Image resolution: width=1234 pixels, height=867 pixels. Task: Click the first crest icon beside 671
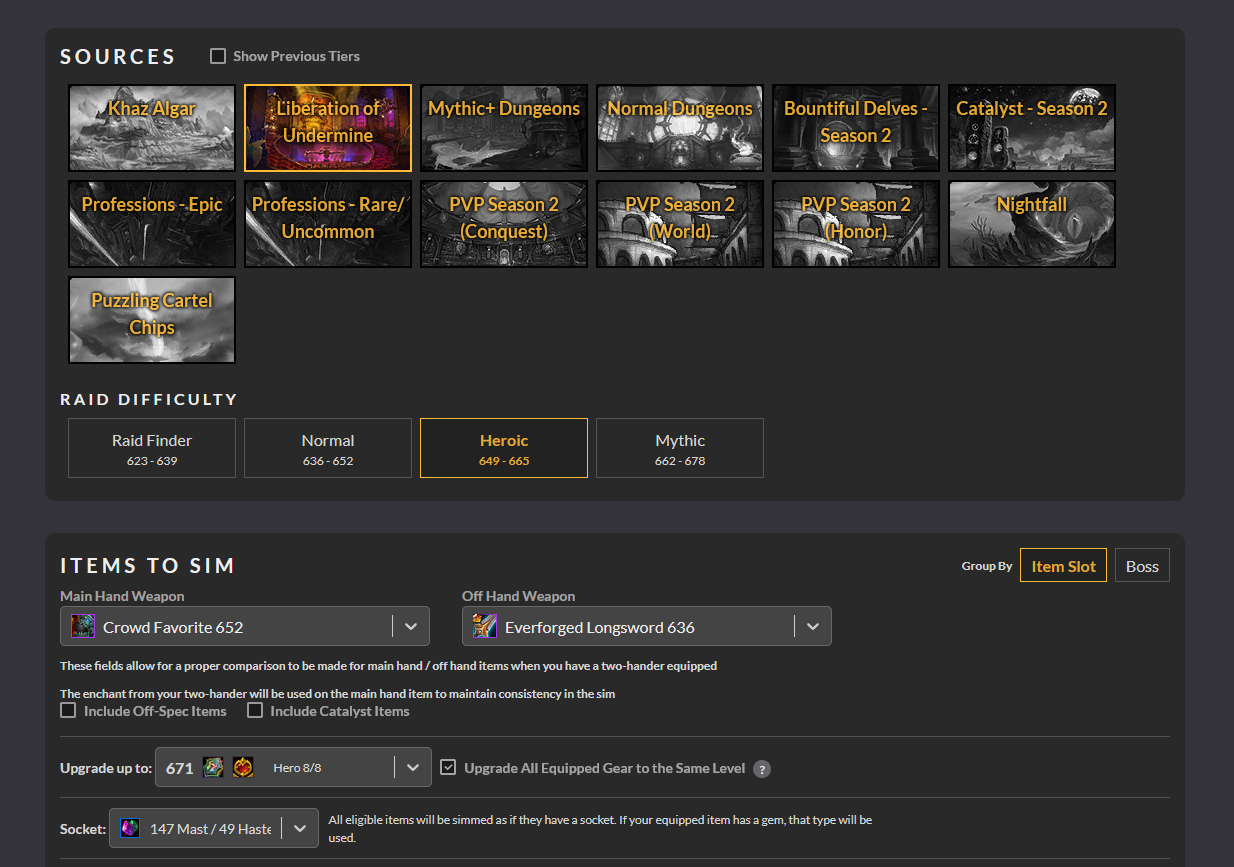pyautogui.click(x=213, y=768)
